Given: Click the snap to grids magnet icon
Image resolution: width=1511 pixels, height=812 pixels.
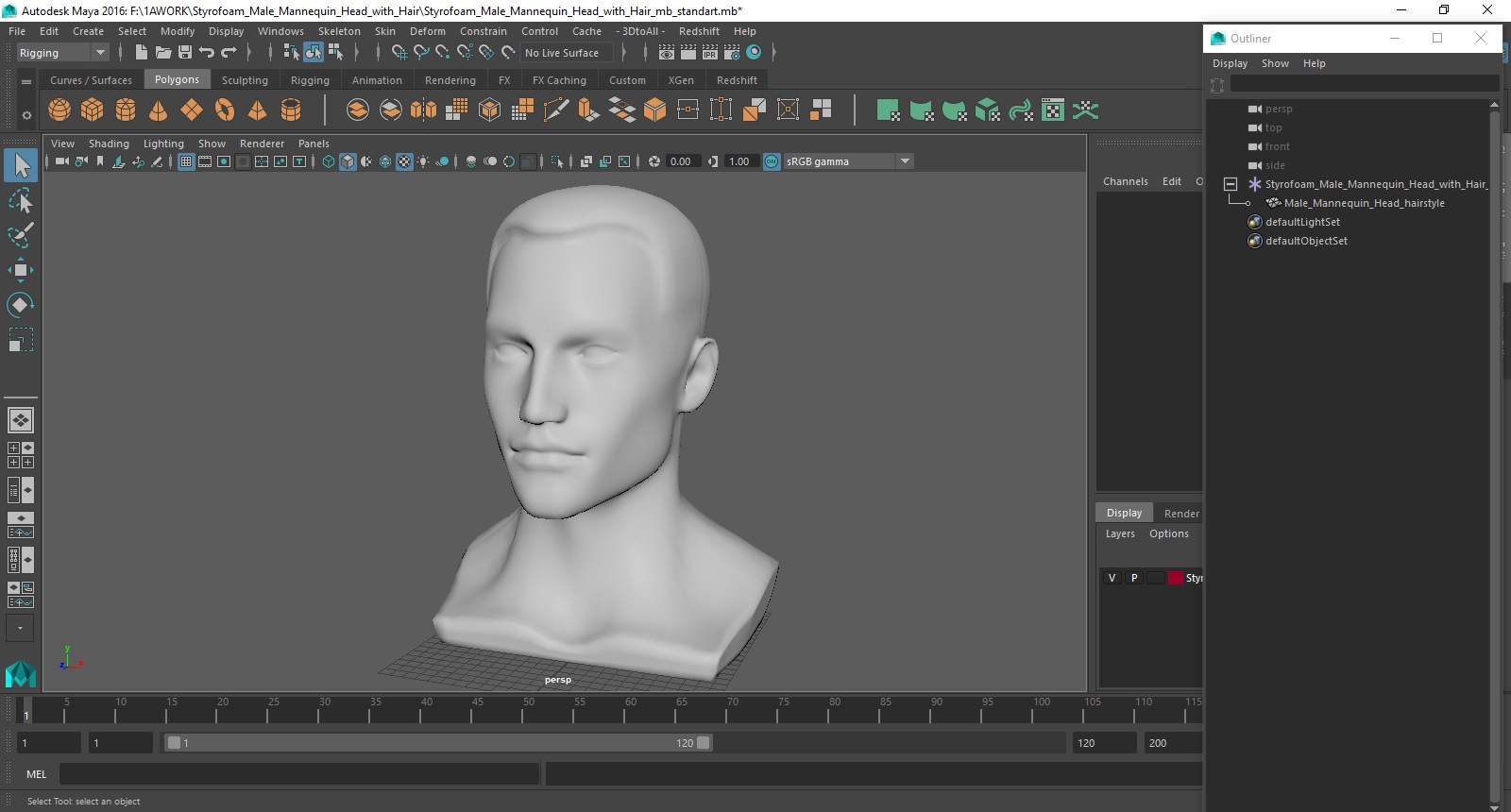Looking at the screenshot, I should tap(399, 53).
